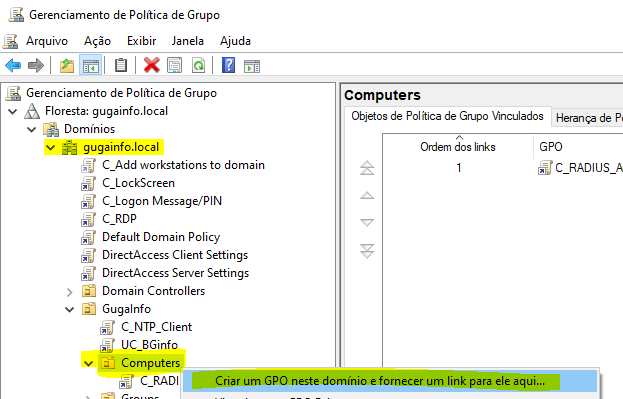Image resolution: width=623 pixels, height=399 pixels.
Task: Click the Forward arrow toolbar icon
Action: point(35,66)
